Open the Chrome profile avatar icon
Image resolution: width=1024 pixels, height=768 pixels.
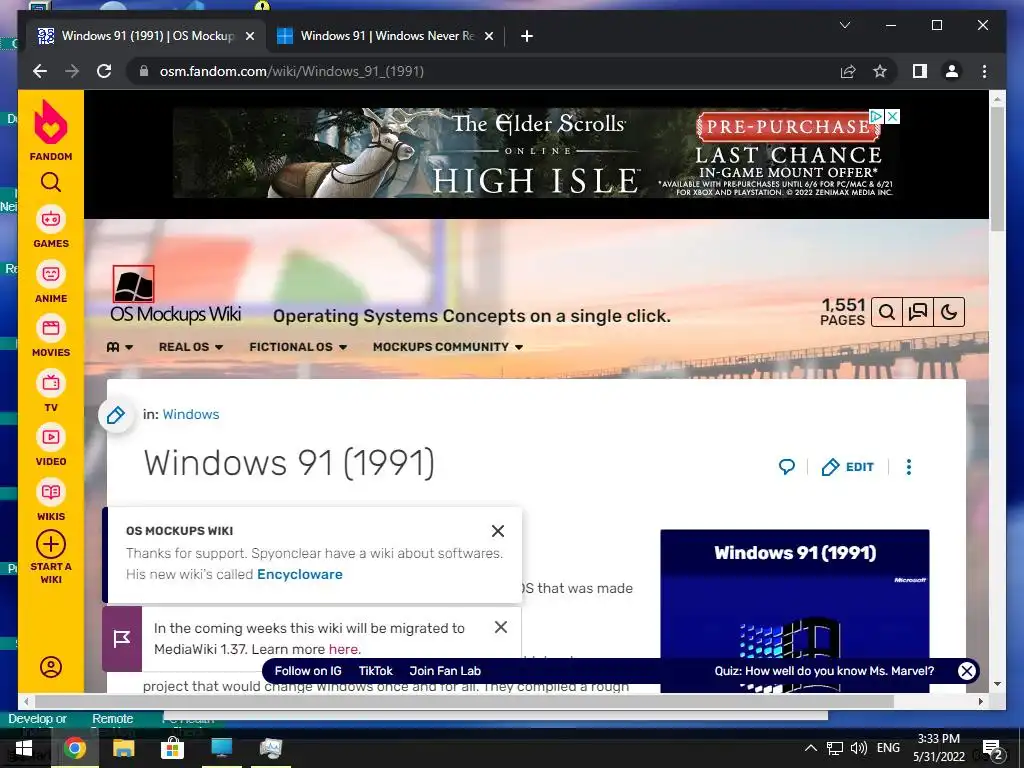point(952,71)
